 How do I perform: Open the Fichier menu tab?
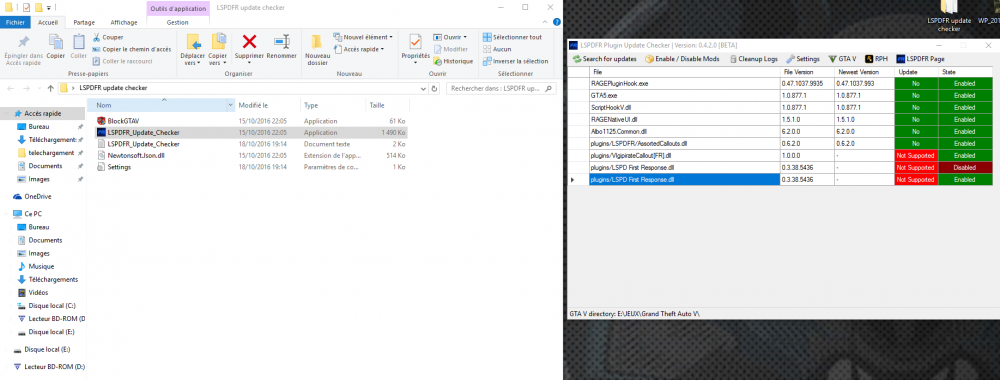14,22
